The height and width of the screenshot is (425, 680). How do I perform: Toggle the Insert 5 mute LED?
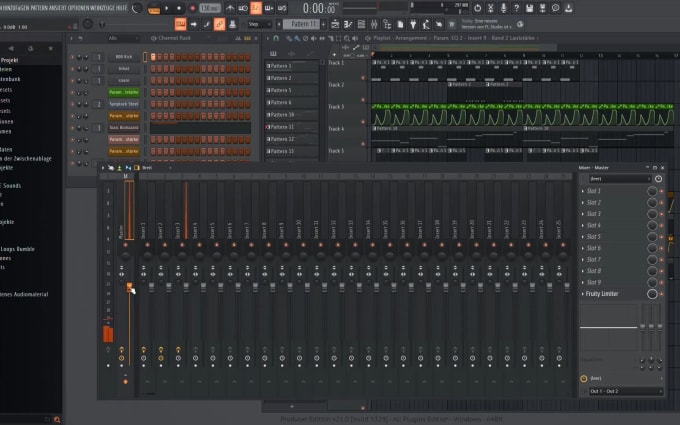[x=216, y=245]
